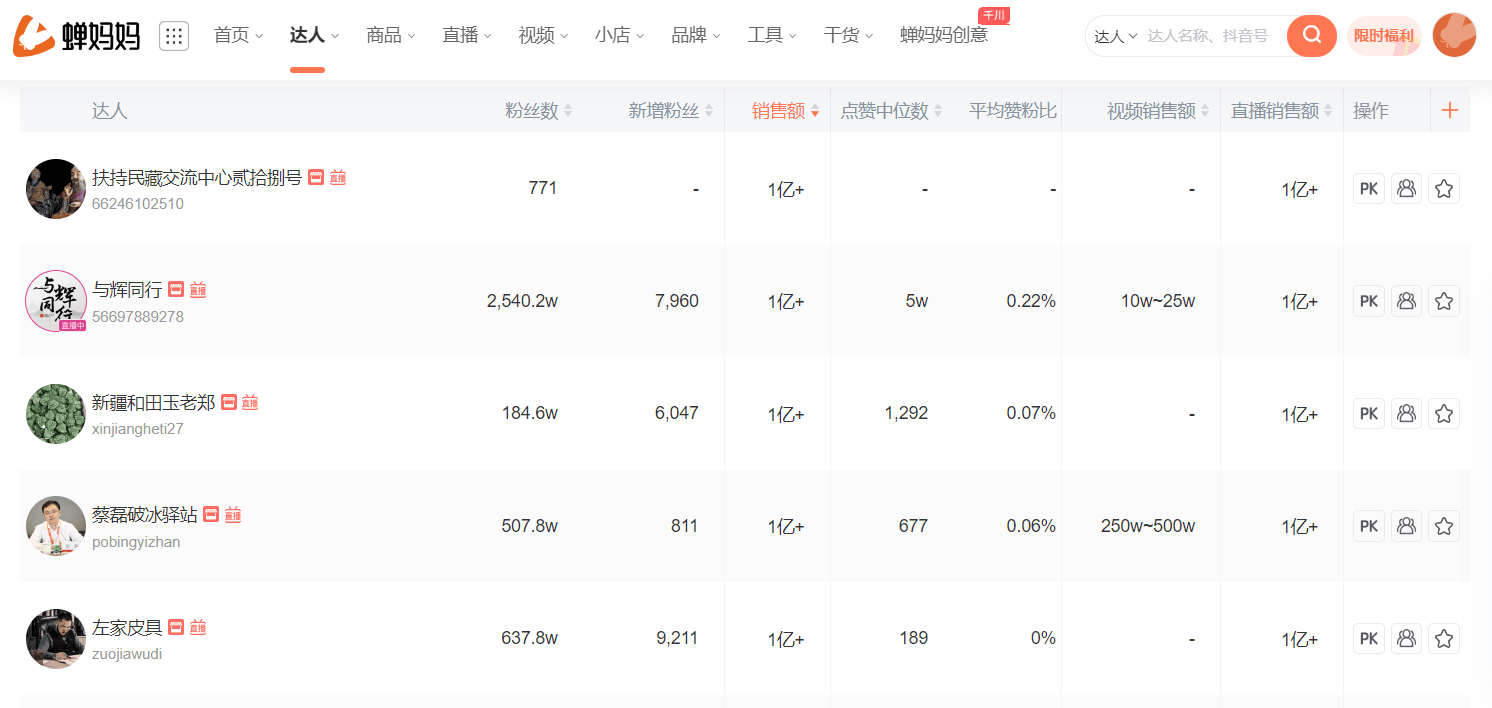This screenshot has height=708, width=1492.
Task: Open the 蔡磊破冰驿站 creator name link
Action: 145,514
